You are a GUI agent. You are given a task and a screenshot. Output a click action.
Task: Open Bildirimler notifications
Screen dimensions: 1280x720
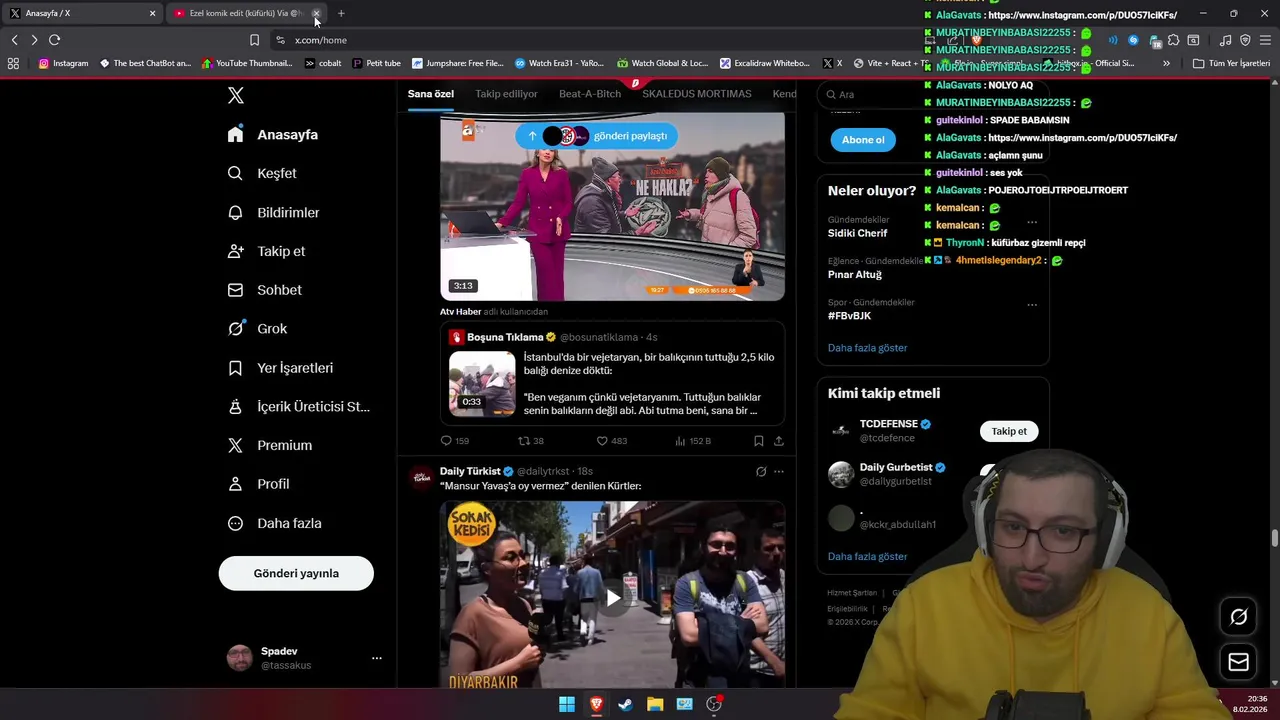pyautogui.click(x=274, y=212)
